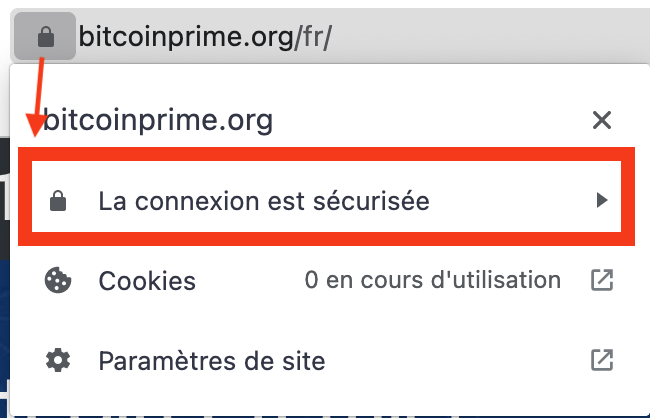The height and width of the screenshot is (418, 650).
Task: Click the red arrow annotation
Action: click(36, 97)
